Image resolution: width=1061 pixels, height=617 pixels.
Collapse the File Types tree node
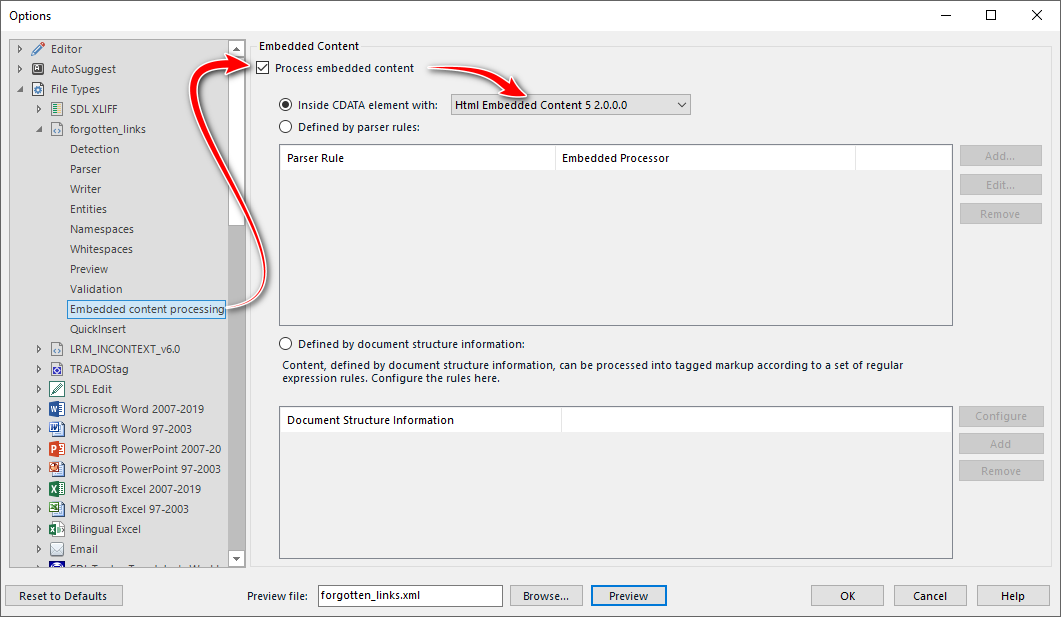[20, 89]
